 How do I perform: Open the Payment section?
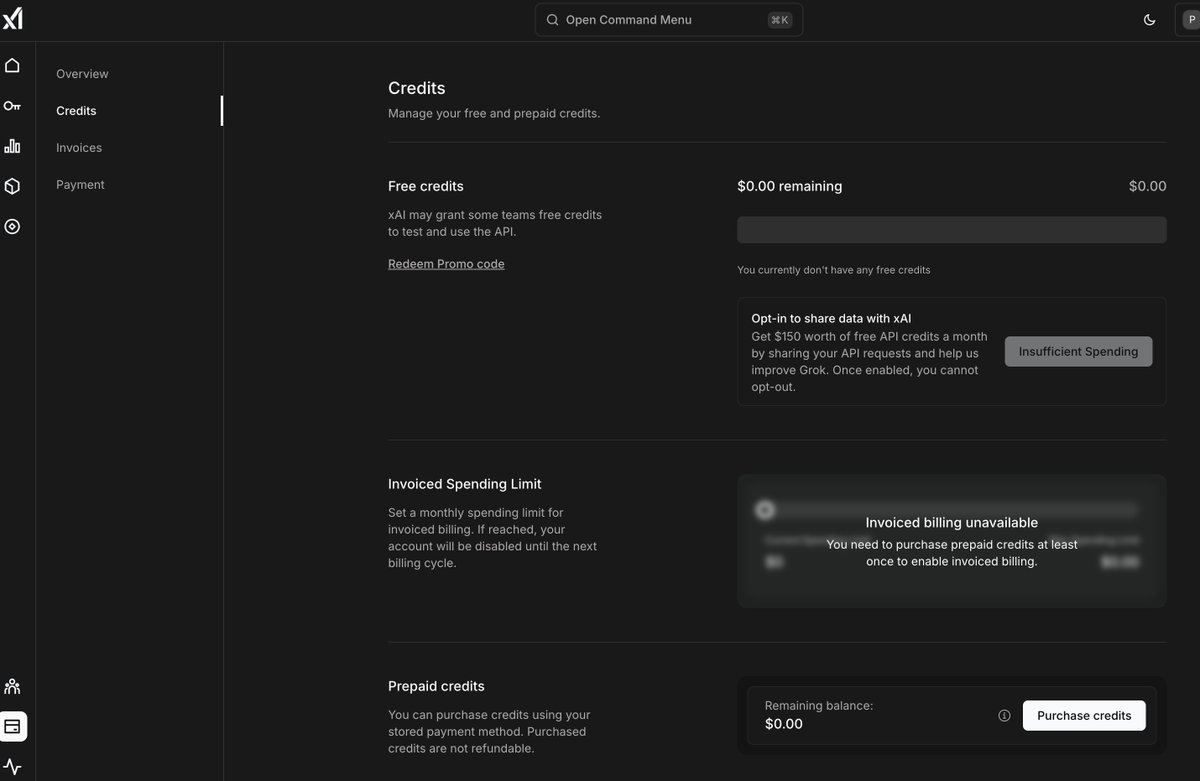80,185
